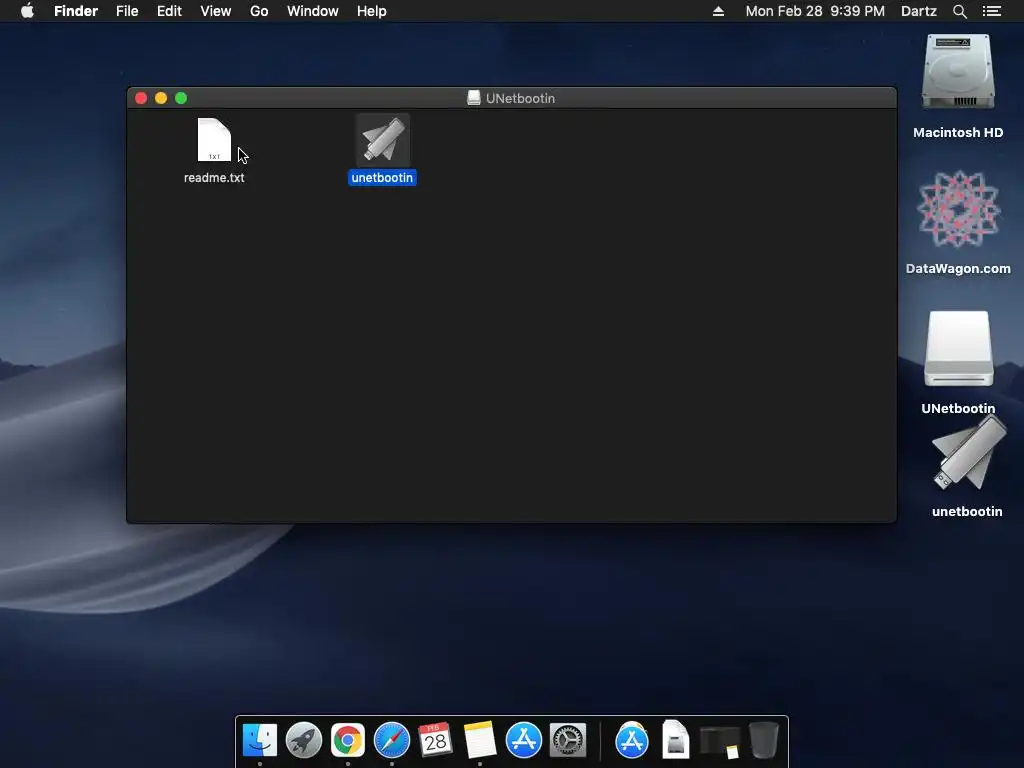Screen dimensions: 1024x768
Task: Open Notes from the Dock
Action: click(480, 741)
